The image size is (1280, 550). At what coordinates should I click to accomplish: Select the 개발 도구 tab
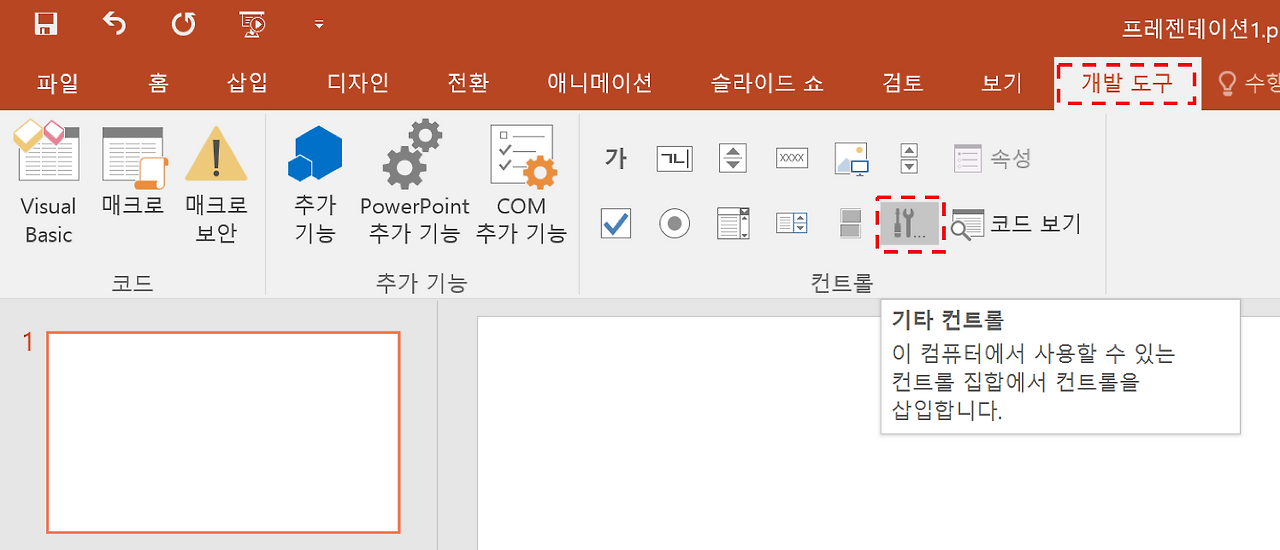point(1127,83)
